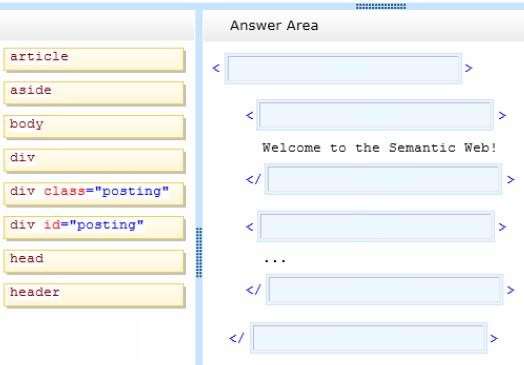
Task: Pick the header option tile
Action: point(94,295)
